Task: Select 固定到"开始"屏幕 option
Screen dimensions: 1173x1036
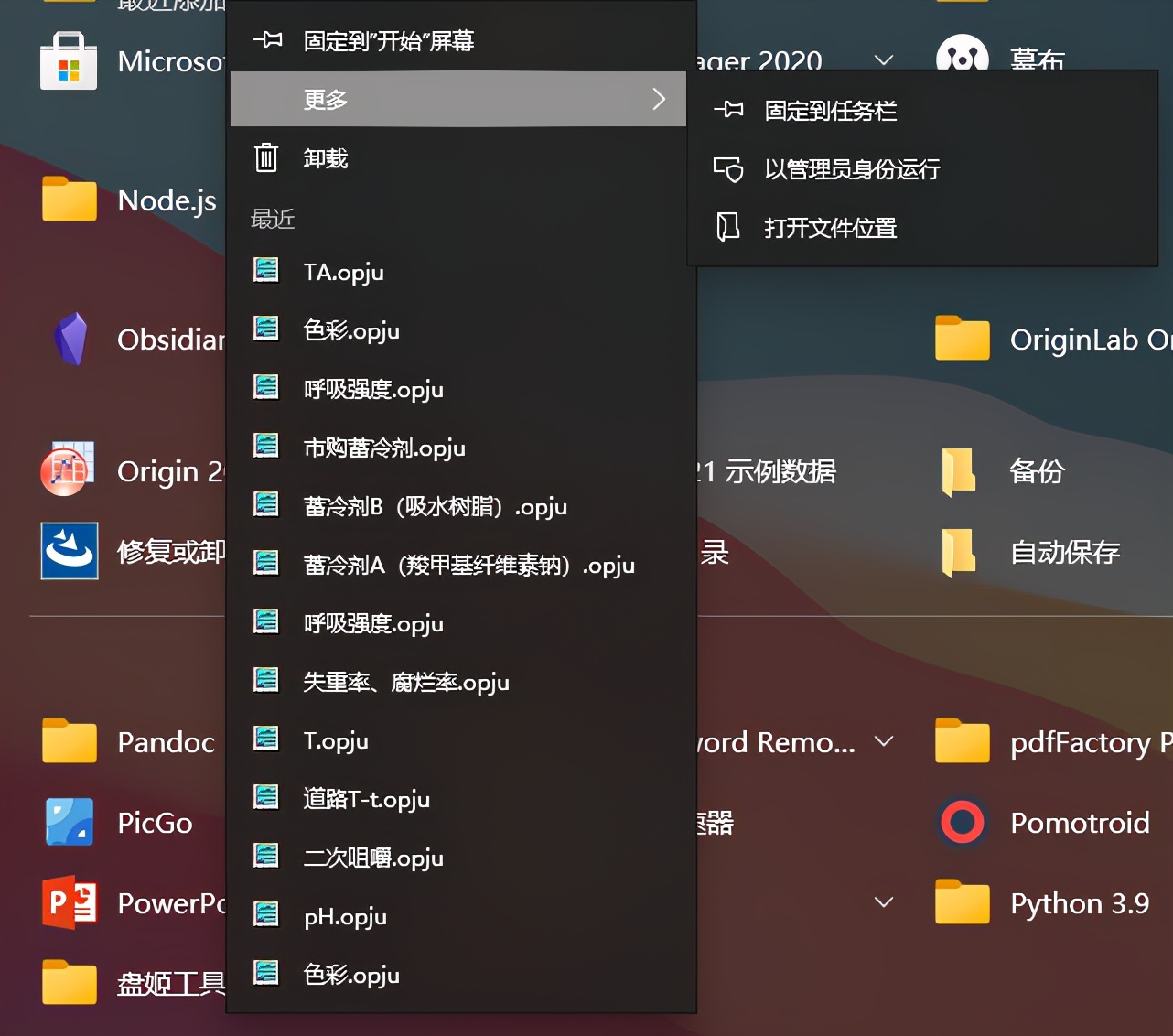Action: (x=387, y=41)
